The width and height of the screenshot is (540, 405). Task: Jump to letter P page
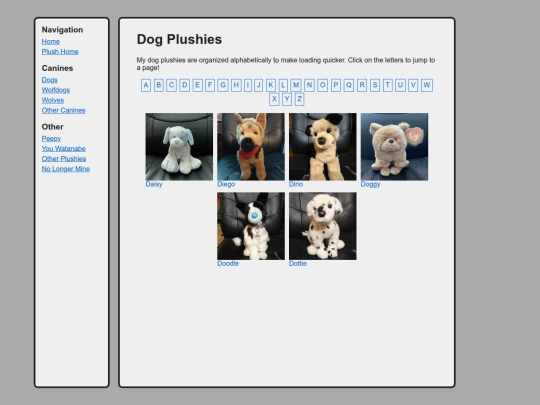coord(336,85)
